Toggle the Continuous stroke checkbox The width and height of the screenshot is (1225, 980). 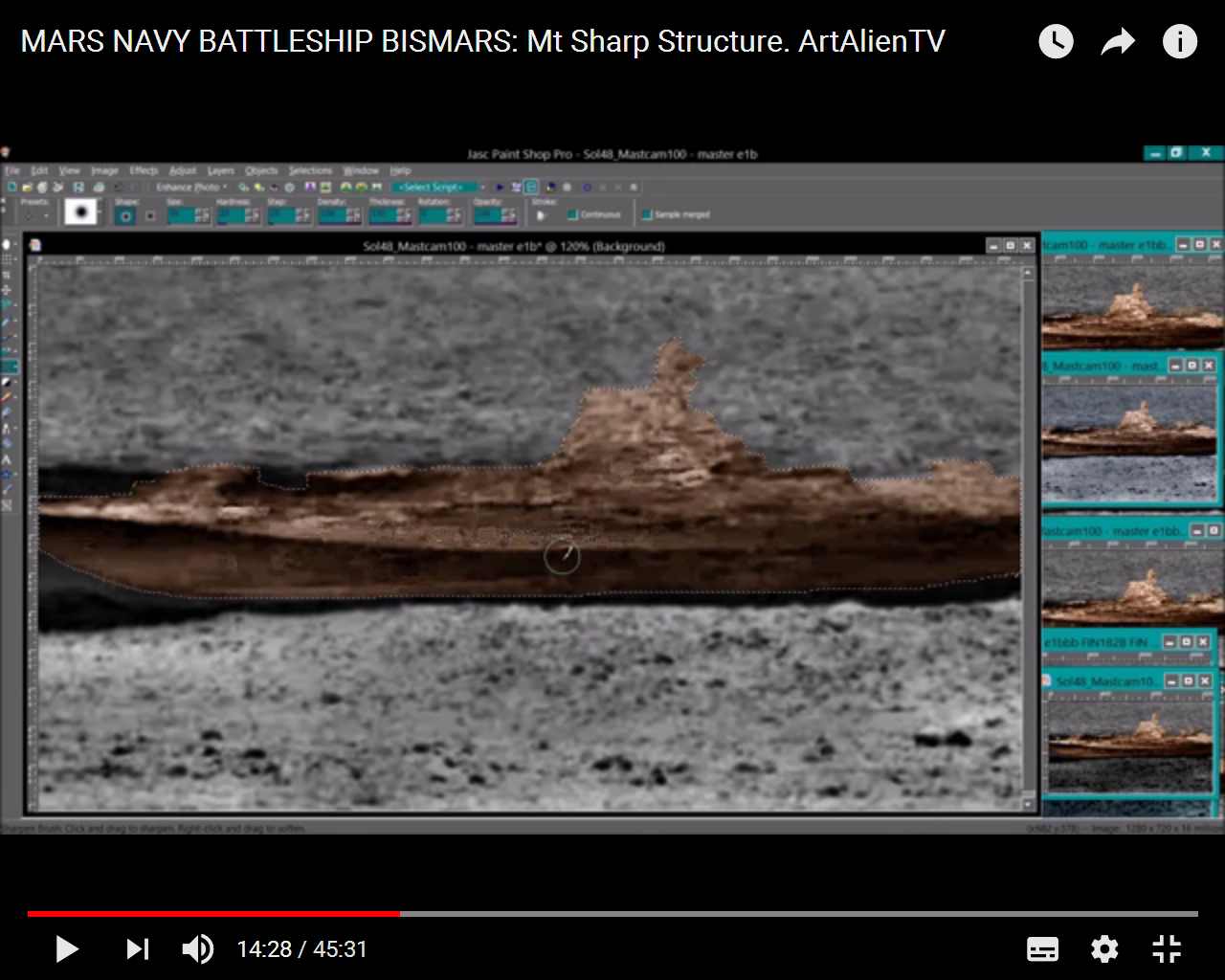(572, 214)
